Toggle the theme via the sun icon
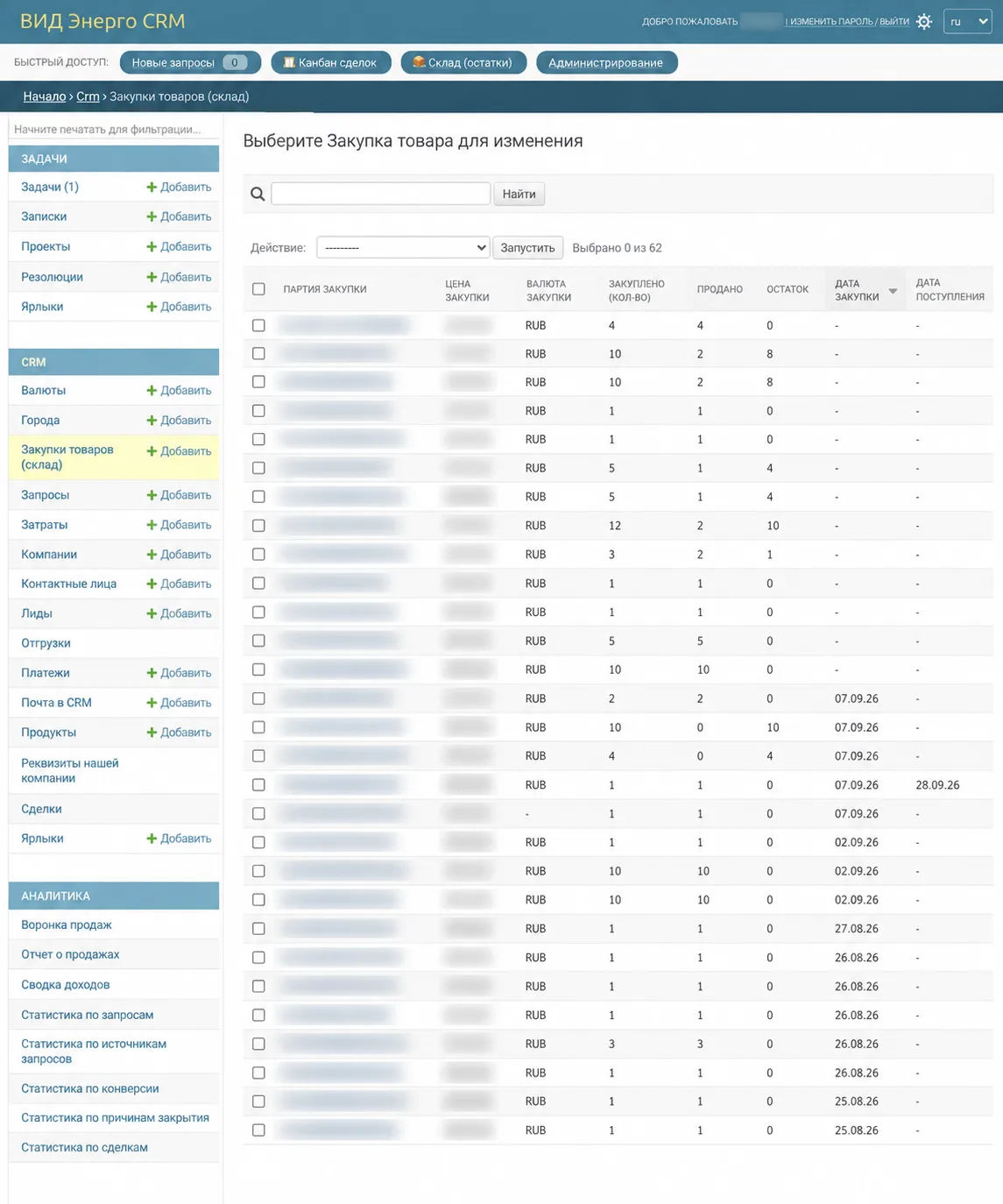 pyautogui.click(x=924, y=21)
